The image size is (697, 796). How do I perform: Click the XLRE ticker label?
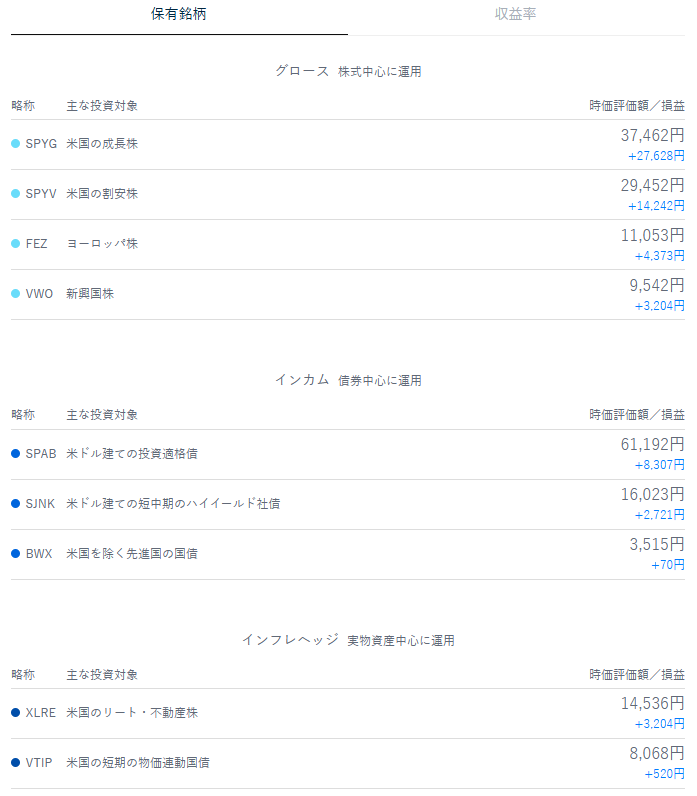(41, 713)
